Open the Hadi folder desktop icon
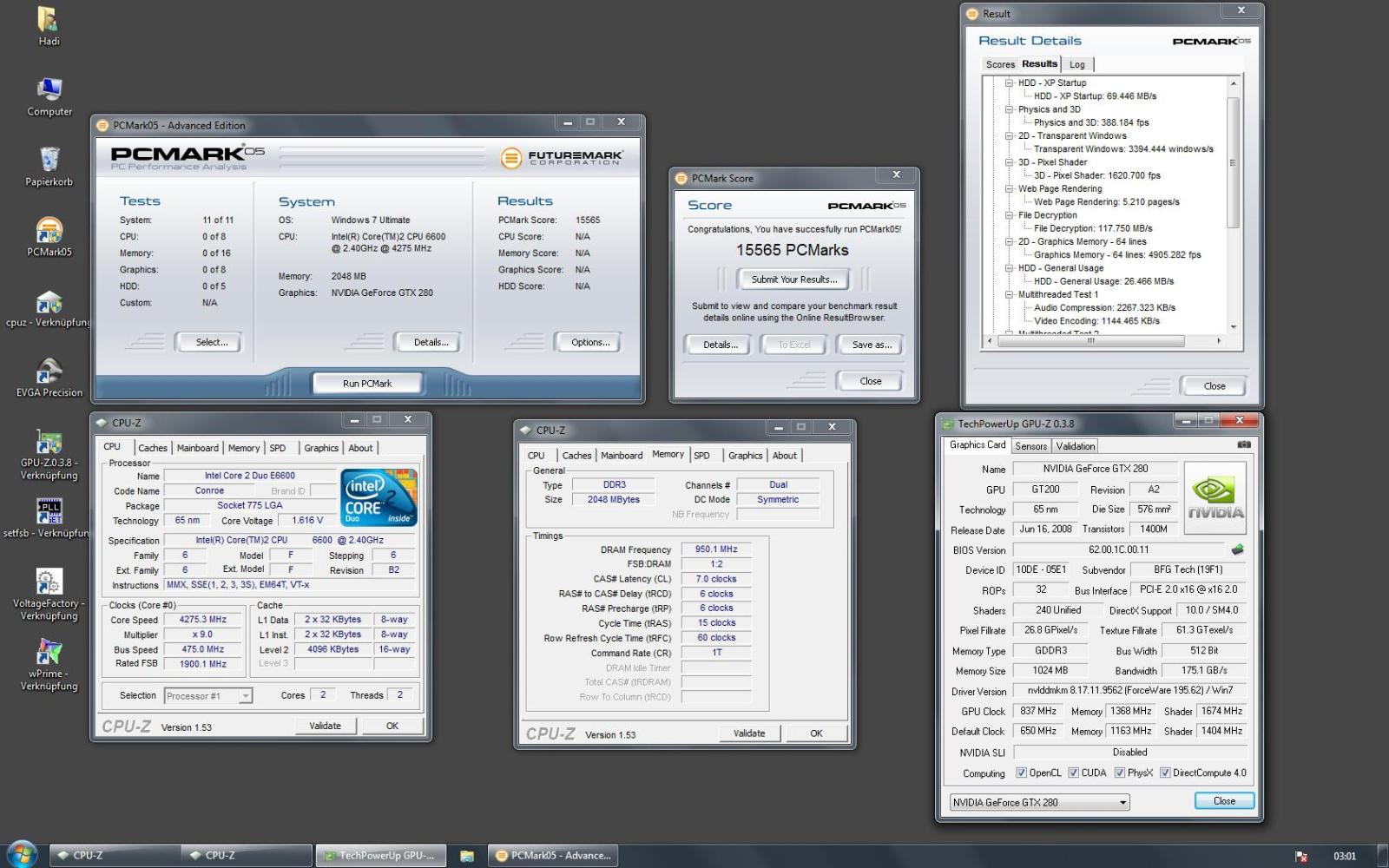This screenshot has height=868, width=1389. 48,24
